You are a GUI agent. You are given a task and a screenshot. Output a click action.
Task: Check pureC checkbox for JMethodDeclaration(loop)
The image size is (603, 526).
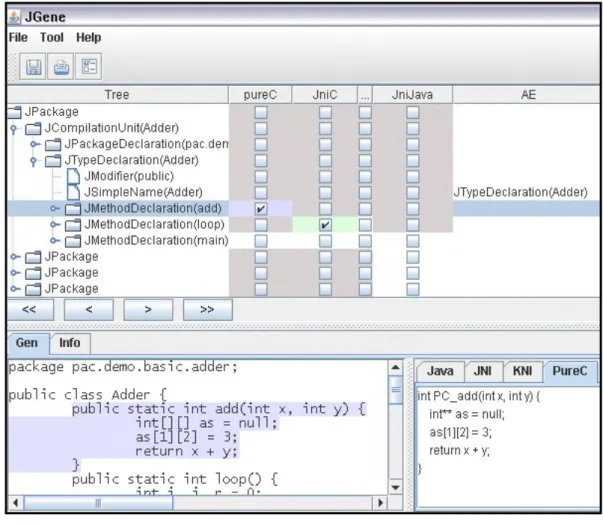click(x=261, y=225)
